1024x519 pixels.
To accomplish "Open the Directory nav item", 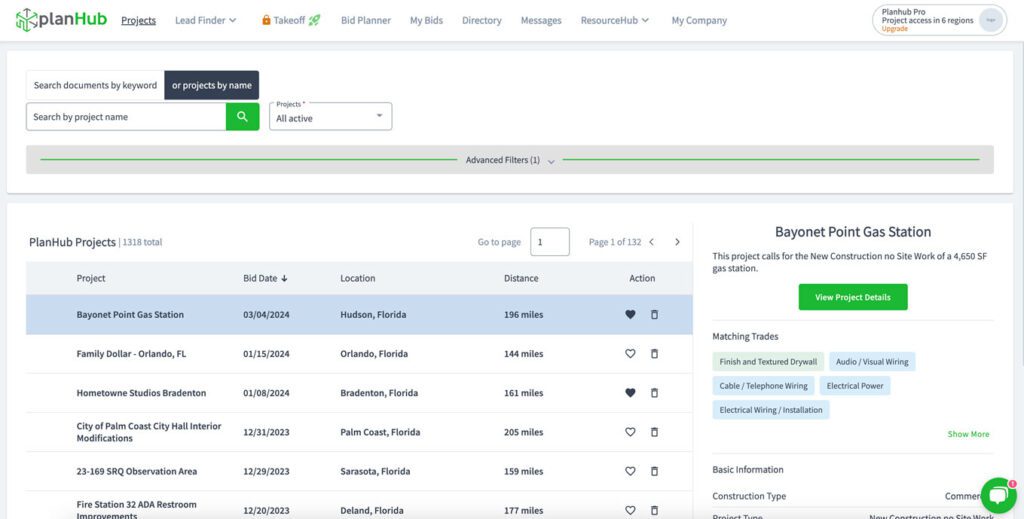I will tap(482, 20).
